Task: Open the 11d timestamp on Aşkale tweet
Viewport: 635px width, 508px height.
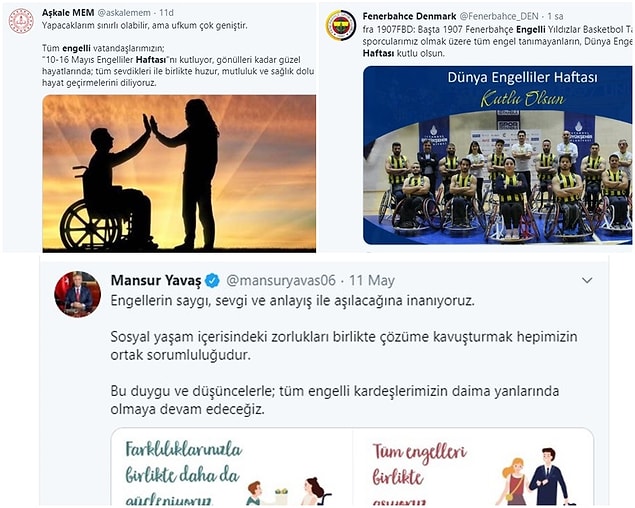Action: 166,13
